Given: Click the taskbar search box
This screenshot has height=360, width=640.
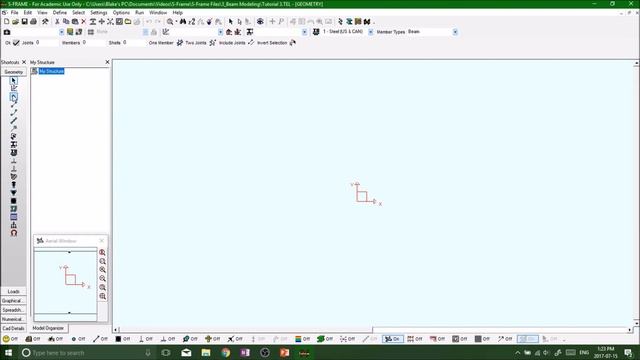Looking at the screenshot, I should (x=87, y=353).
